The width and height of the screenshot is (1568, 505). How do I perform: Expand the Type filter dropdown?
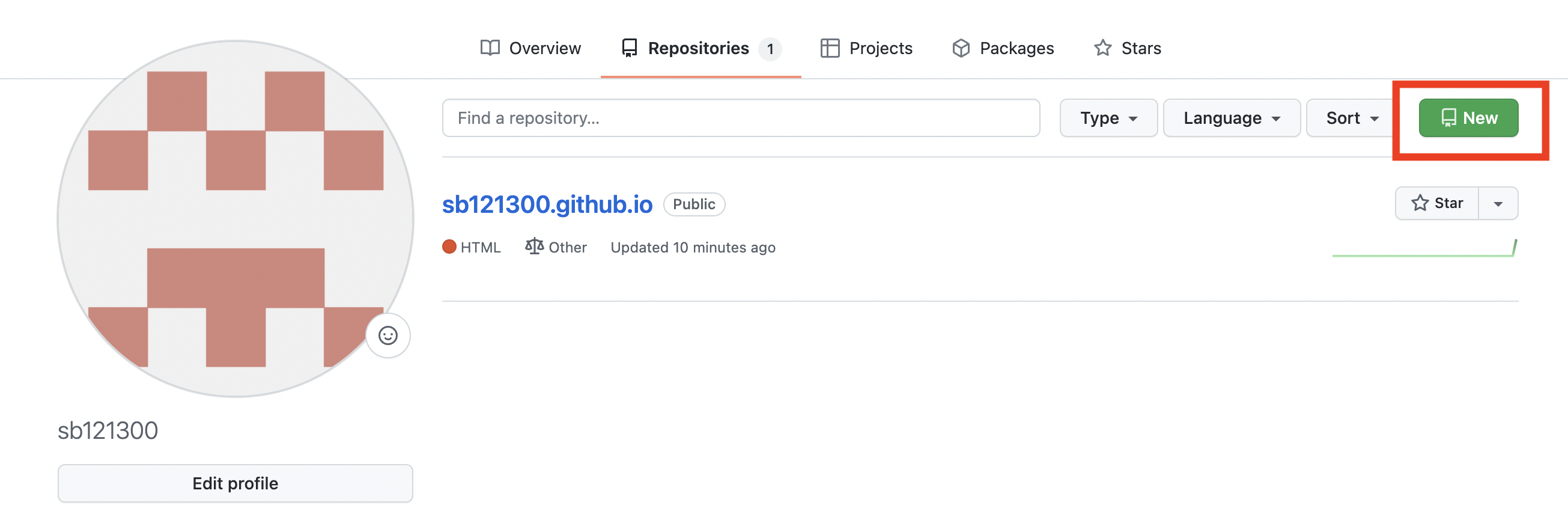click(x=1108, y=118)
